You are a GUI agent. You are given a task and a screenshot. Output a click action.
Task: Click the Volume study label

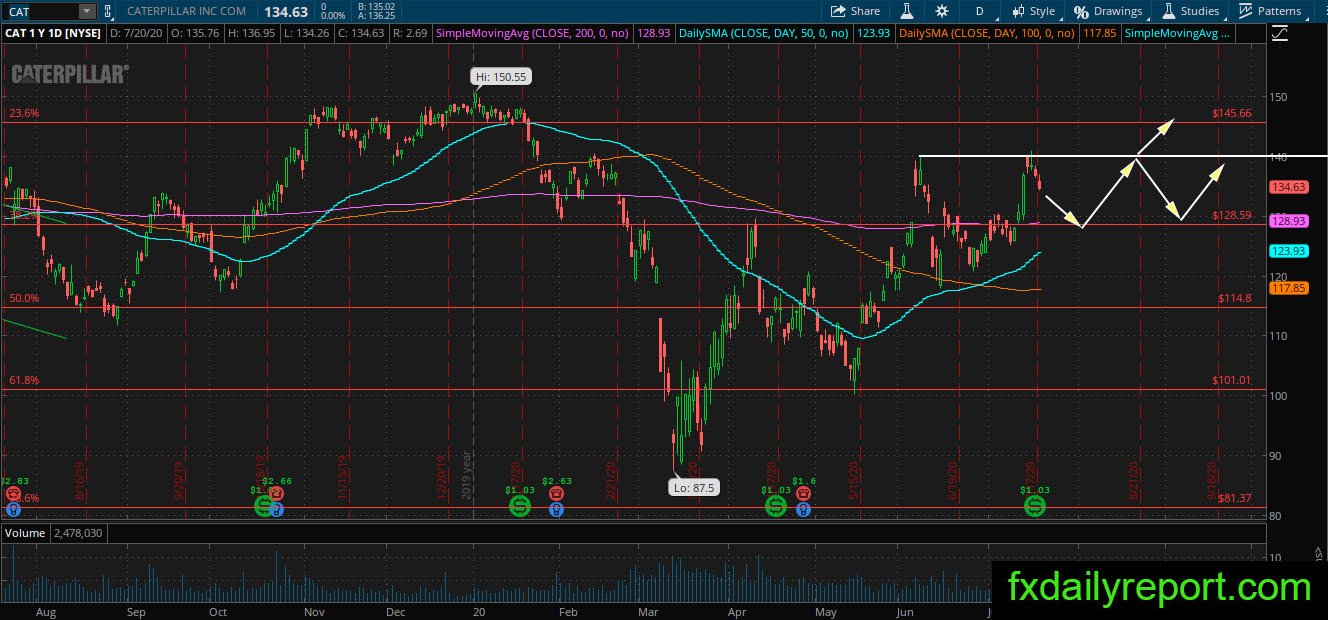click(x=25, y=534)
